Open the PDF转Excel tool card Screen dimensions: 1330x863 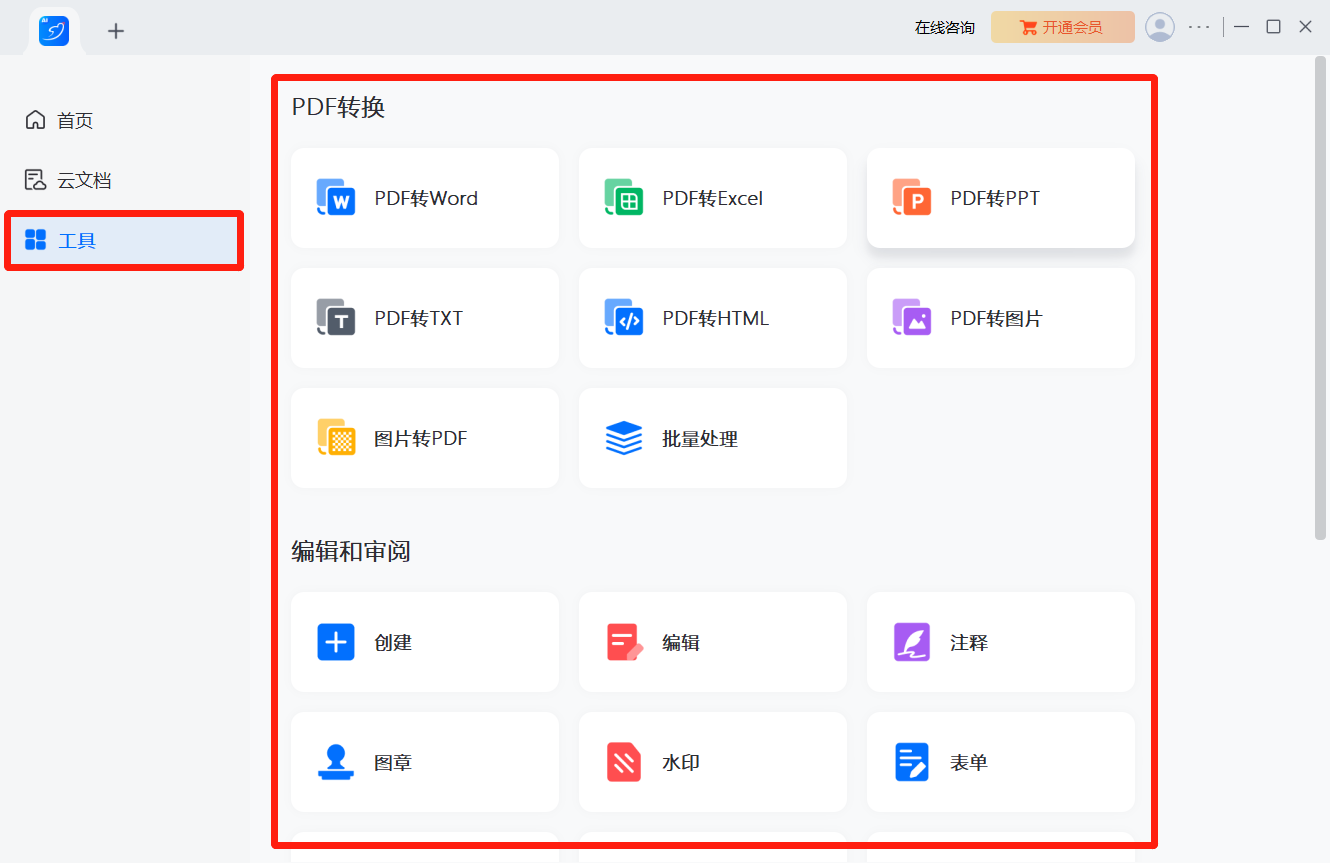point(713,198)
